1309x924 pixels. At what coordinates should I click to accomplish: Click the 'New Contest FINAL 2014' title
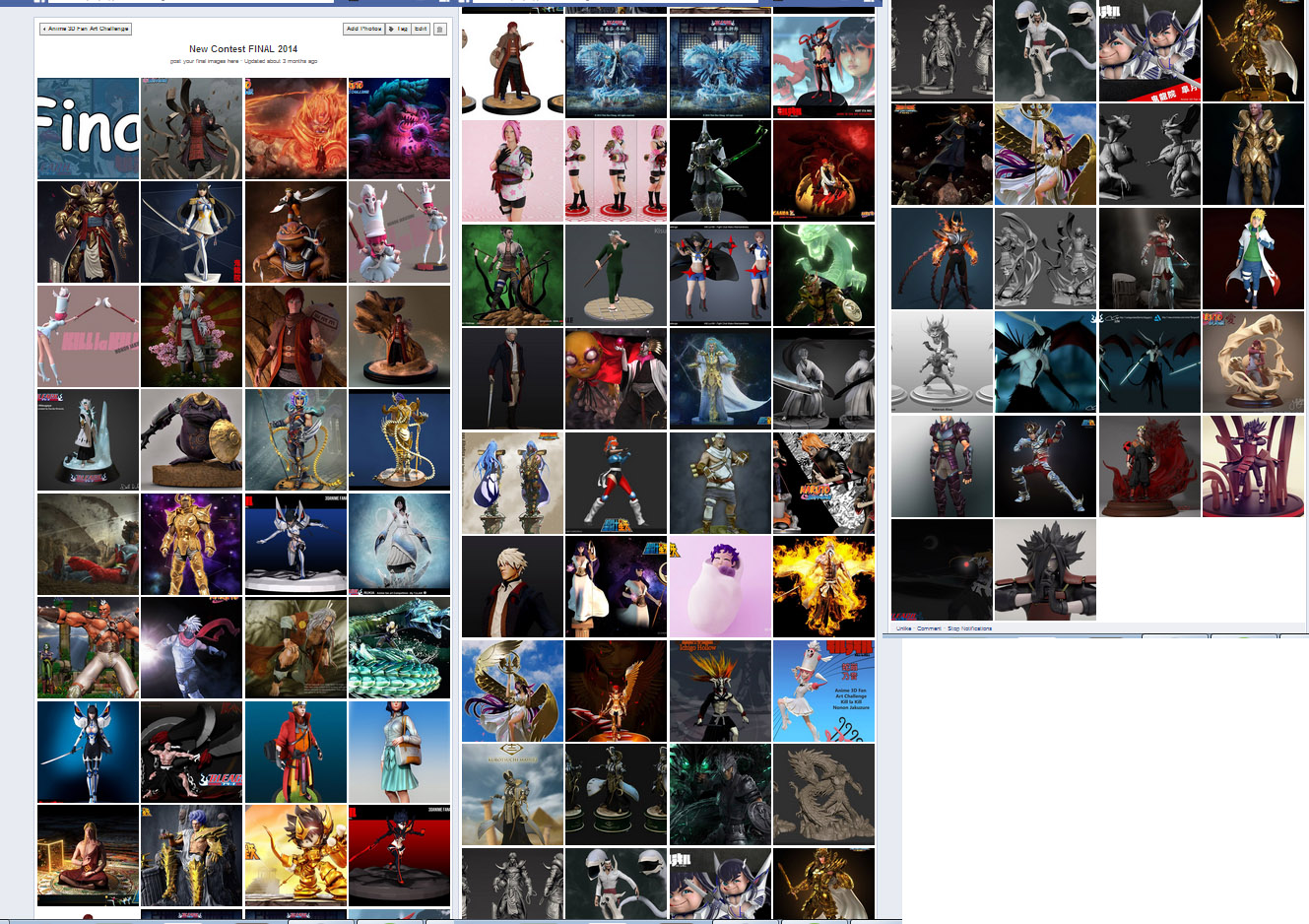click(x=243, y=48)
